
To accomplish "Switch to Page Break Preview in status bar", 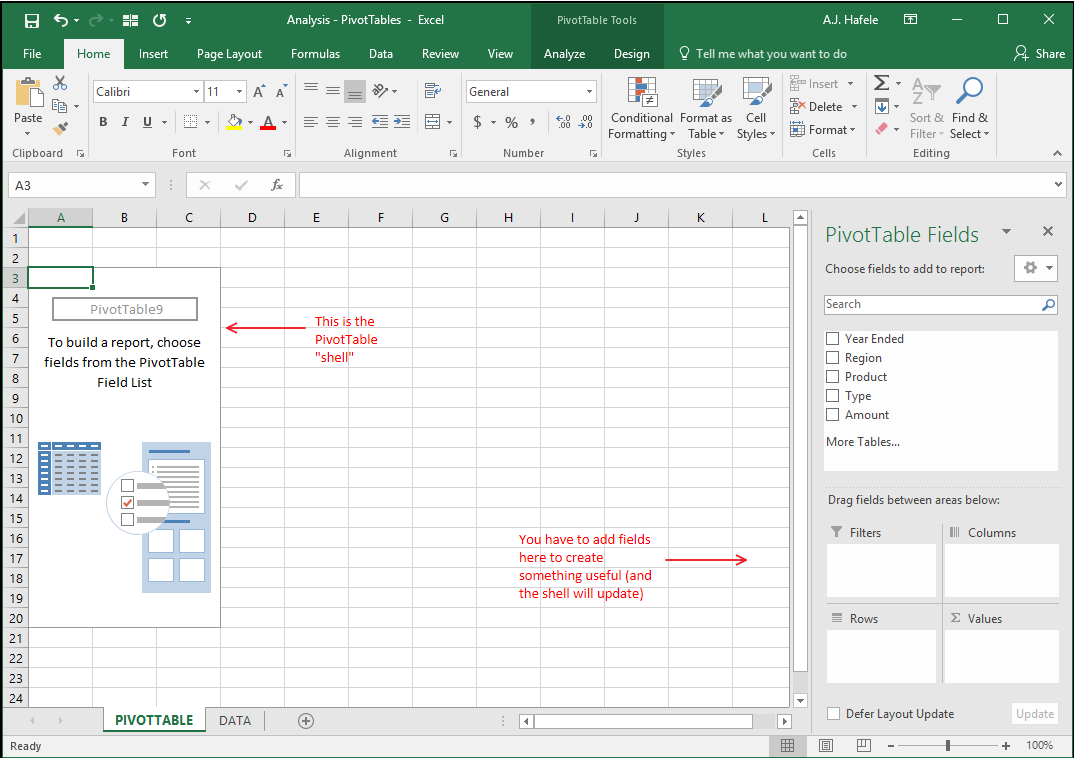I will 864,745.
